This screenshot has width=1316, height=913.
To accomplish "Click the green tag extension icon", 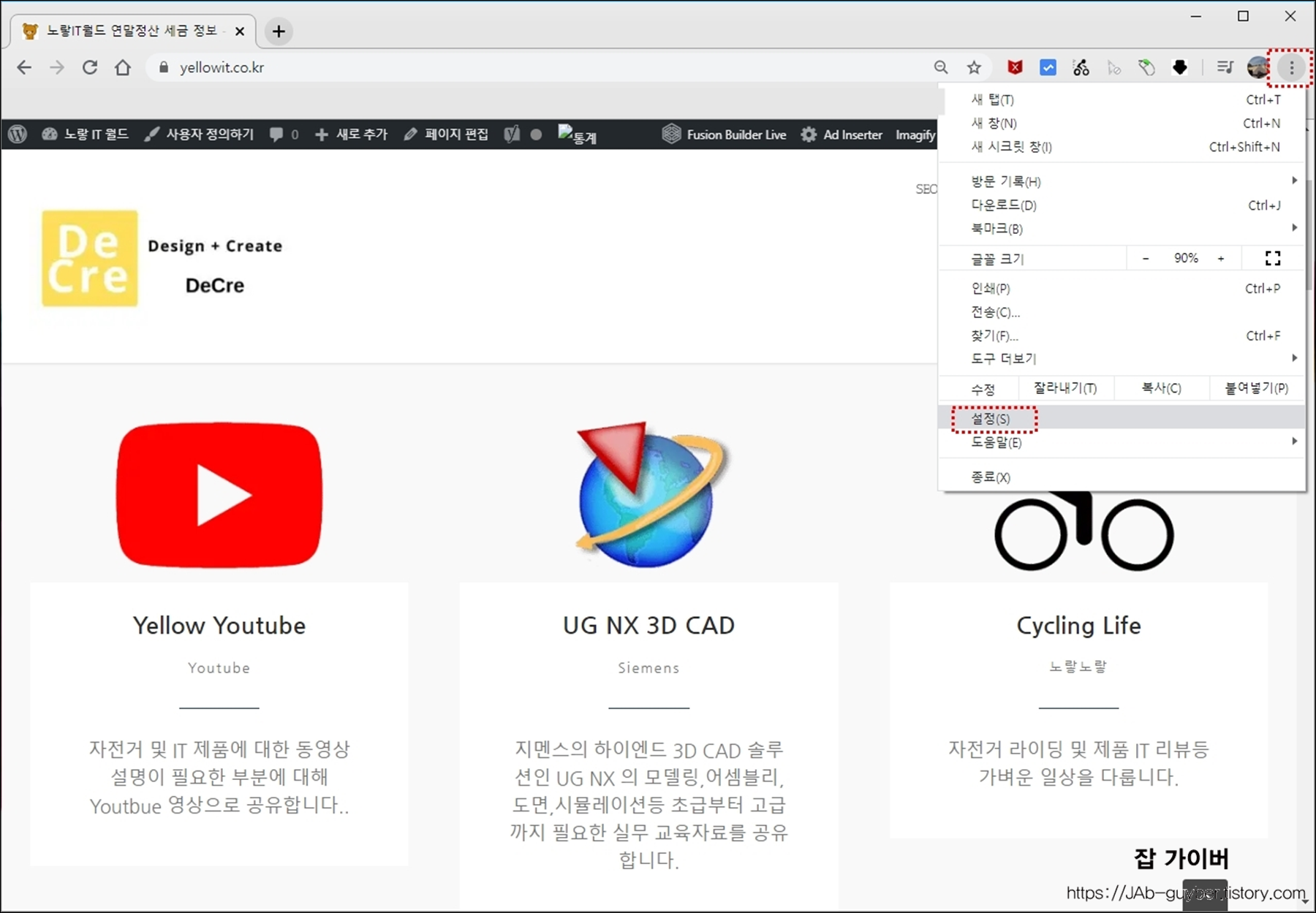I will [x=1146, y=68].
